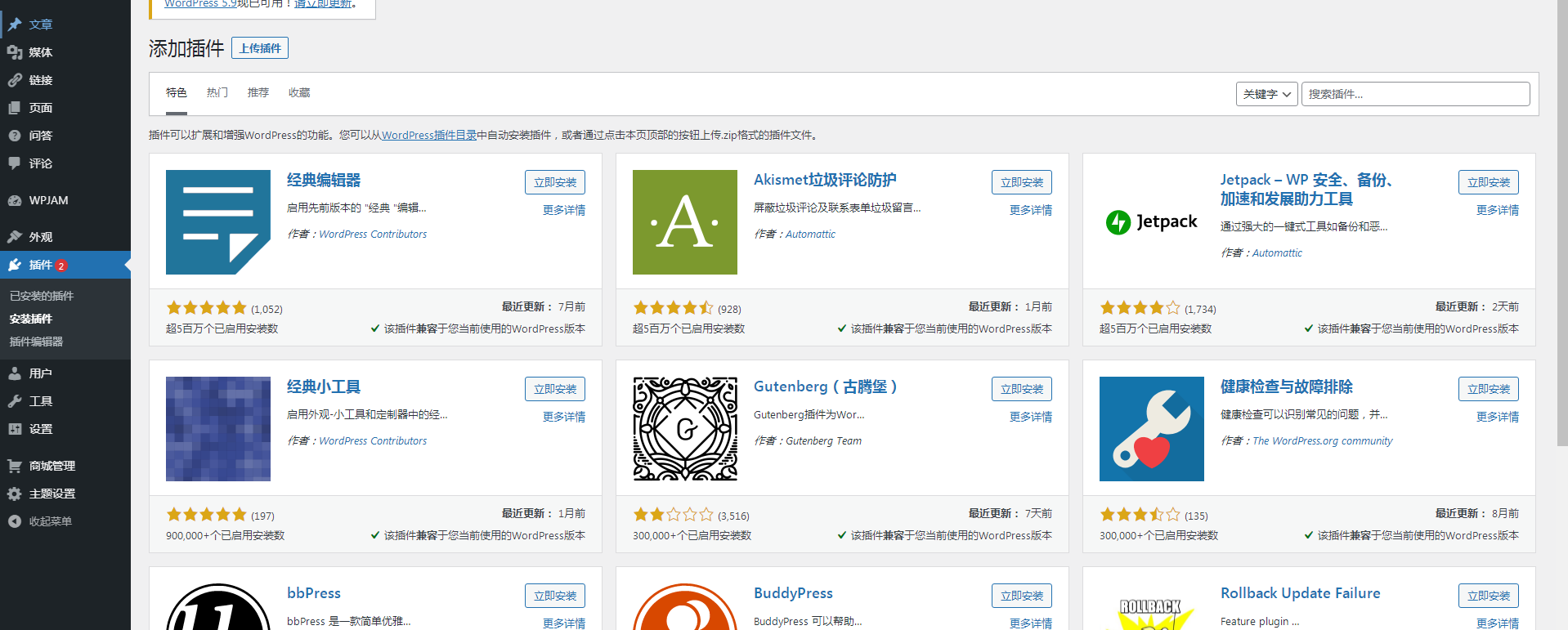The width and height of the screenshot is (1568, 630).
Task: Install the 健康检查与故障排除 plugin
Action: point(1489,389)
